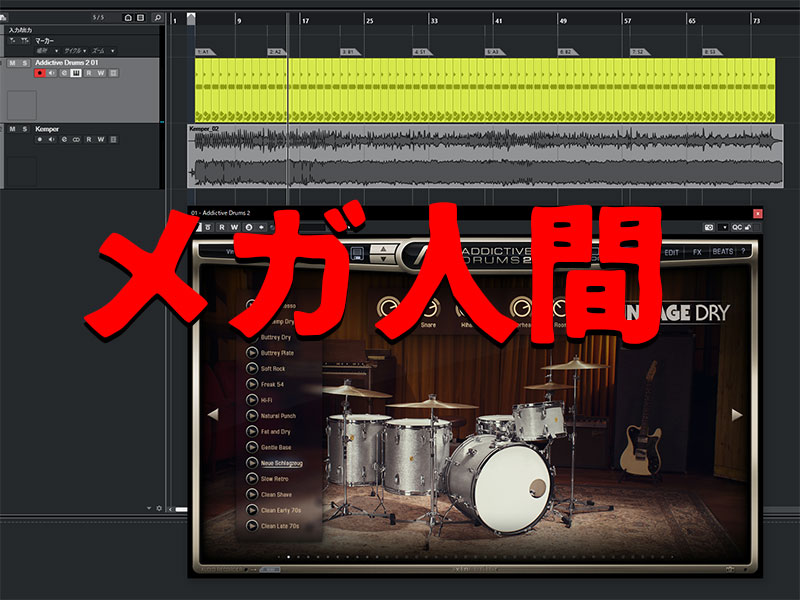Go to next kit with right arrow
This screenshot has height=600, width=800.
click(737, 415)
